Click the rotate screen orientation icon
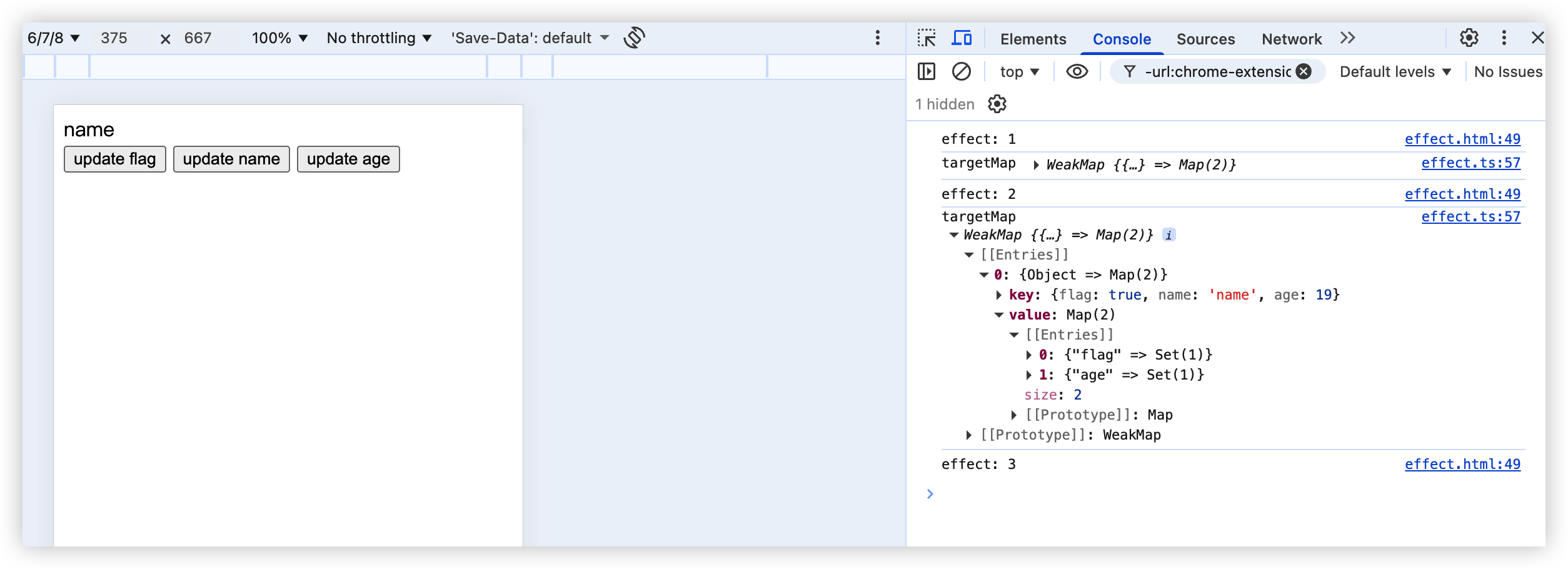The width and height of the screenshot is (1568, 569). (634, 38)
